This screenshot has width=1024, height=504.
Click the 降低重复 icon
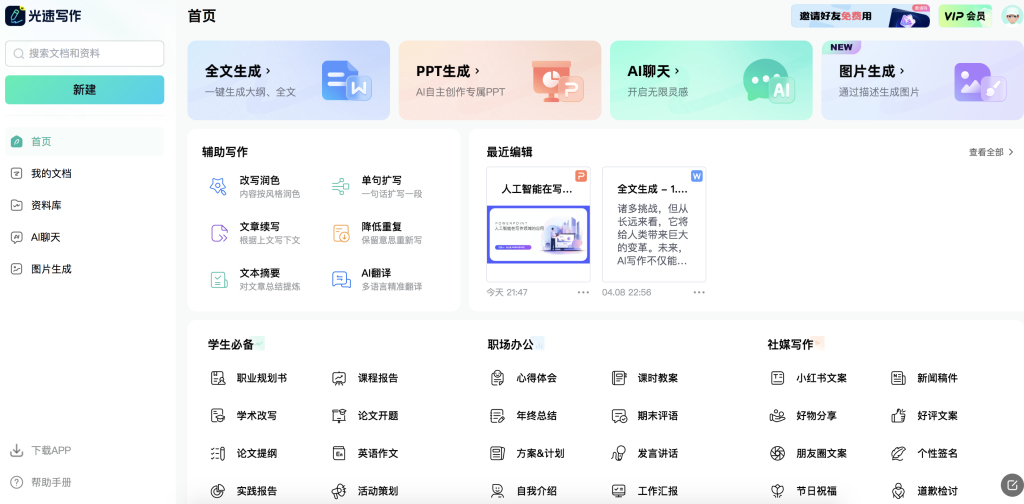[340, 233]
